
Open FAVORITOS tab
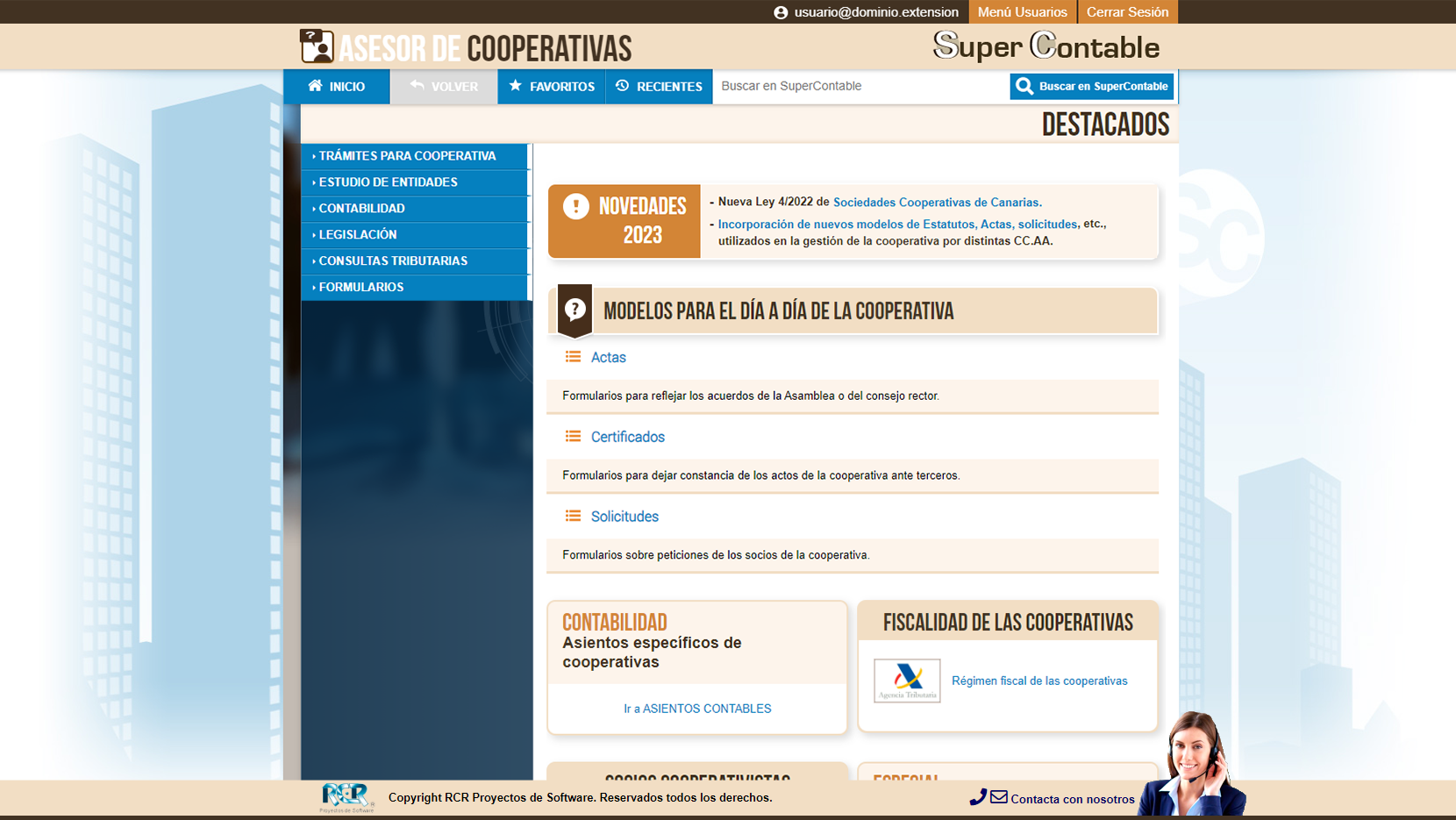point(552,87)
